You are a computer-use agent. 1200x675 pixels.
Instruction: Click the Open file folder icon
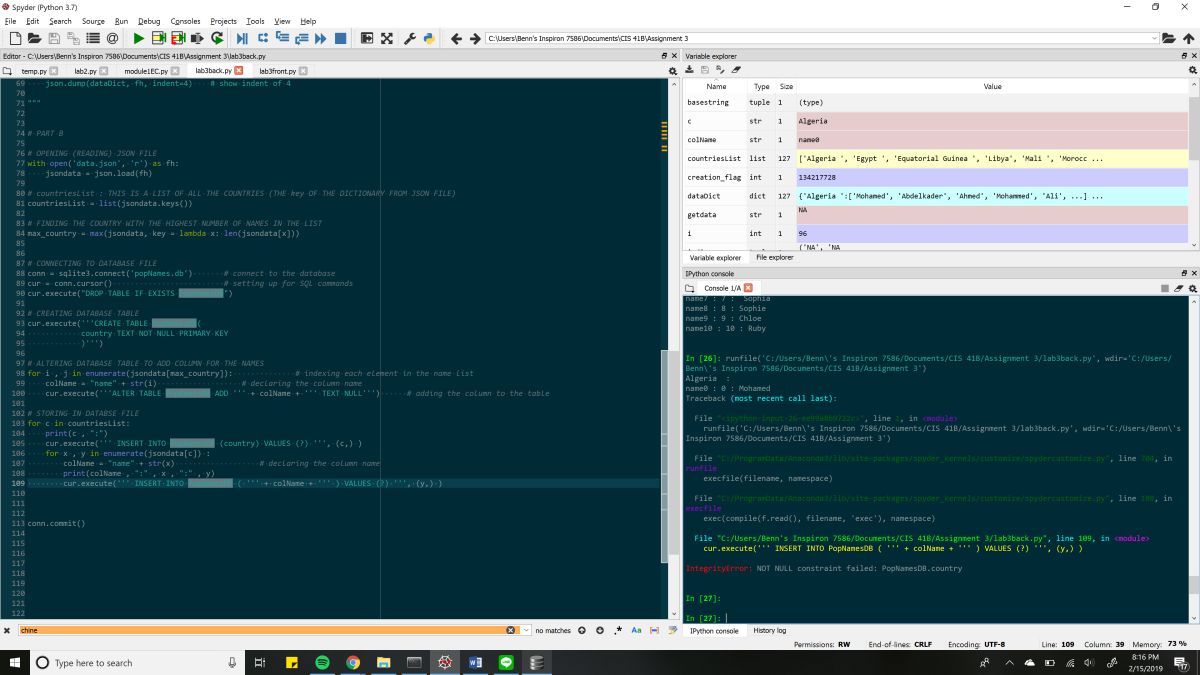point(34,38)
